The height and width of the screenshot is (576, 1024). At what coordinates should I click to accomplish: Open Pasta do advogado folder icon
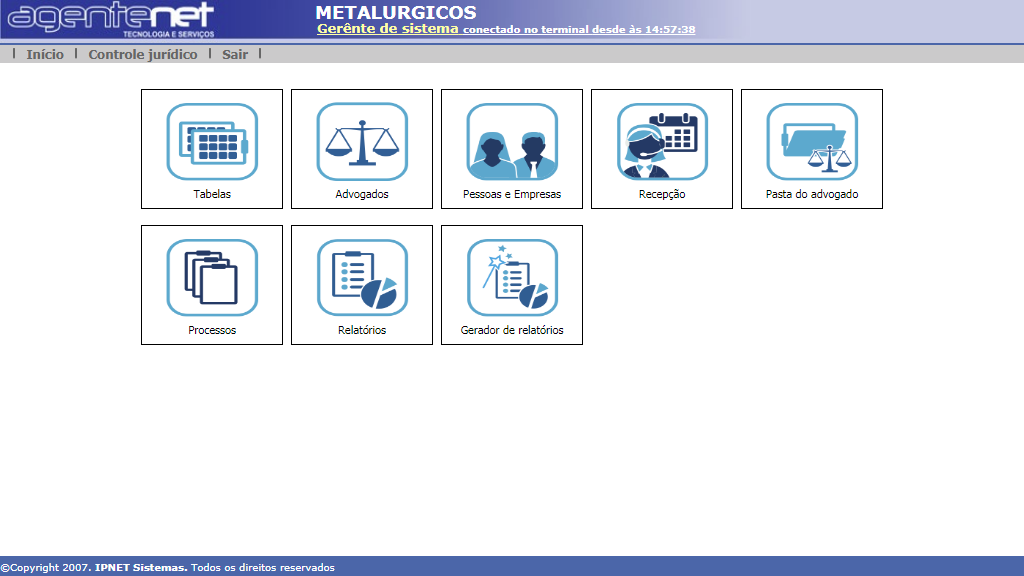[812, 142]
